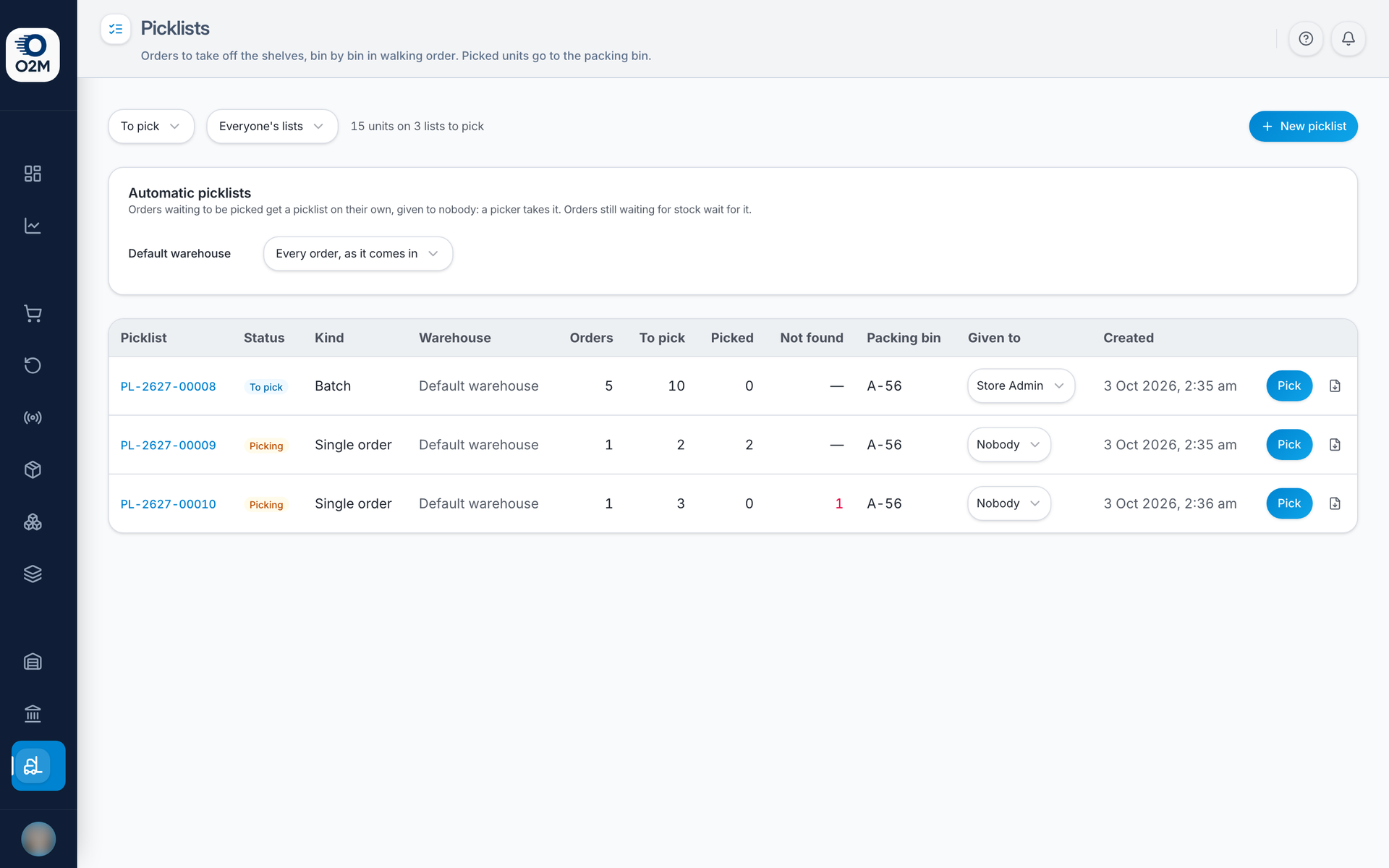Open the shopping cart orders sidebar icon
Screen dimensions: 1389x868
33,313
